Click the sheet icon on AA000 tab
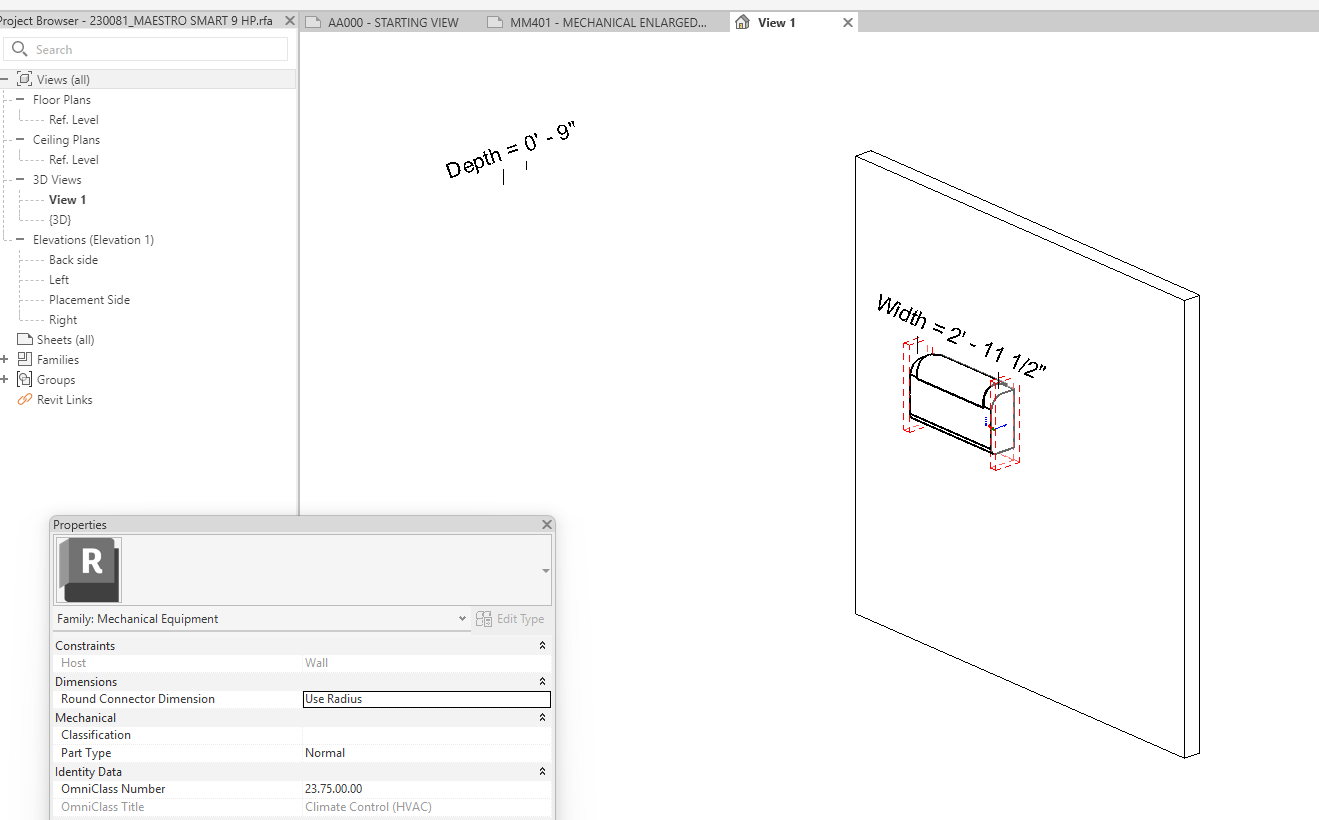This screenshot has width=1319, height=820. point(313,22)
